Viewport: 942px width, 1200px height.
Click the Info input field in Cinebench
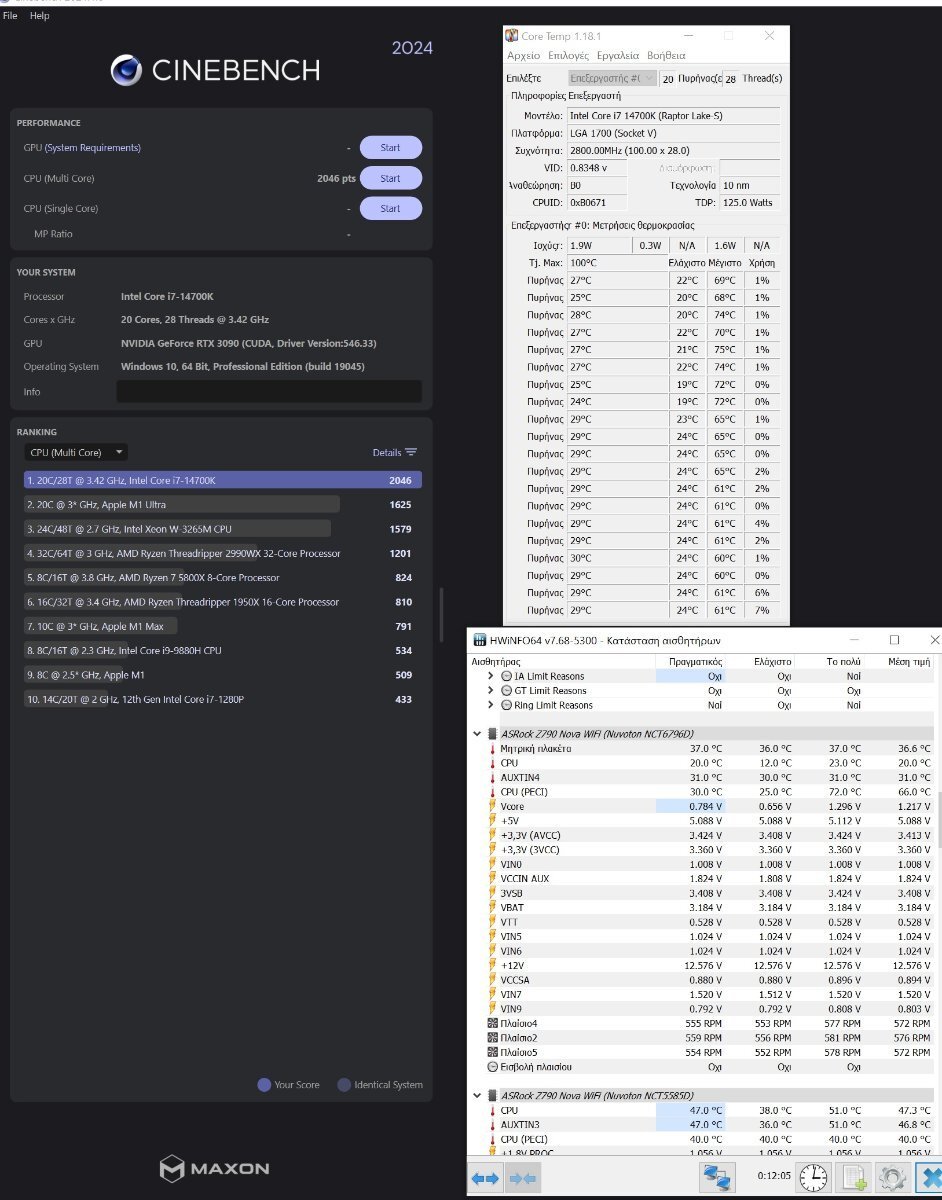click(x=269, y=391)
